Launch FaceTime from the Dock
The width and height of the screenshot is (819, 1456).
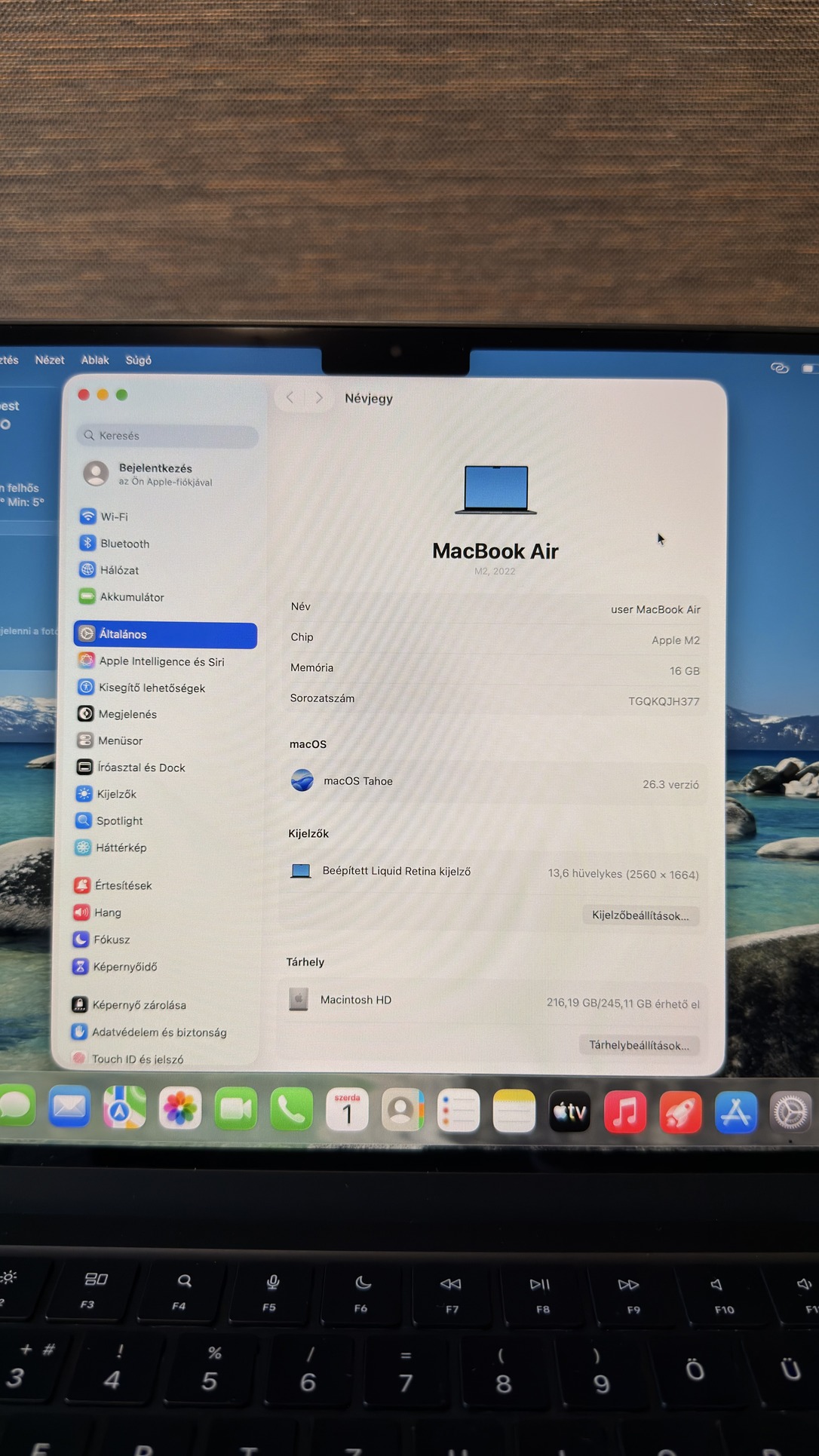pyautogui.click(x=236, y=1109)
